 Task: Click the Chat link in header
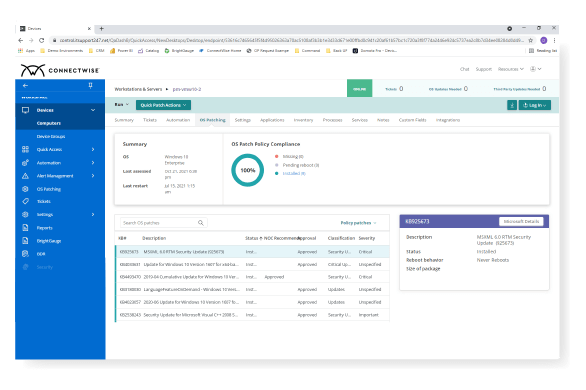coord(464,69)
